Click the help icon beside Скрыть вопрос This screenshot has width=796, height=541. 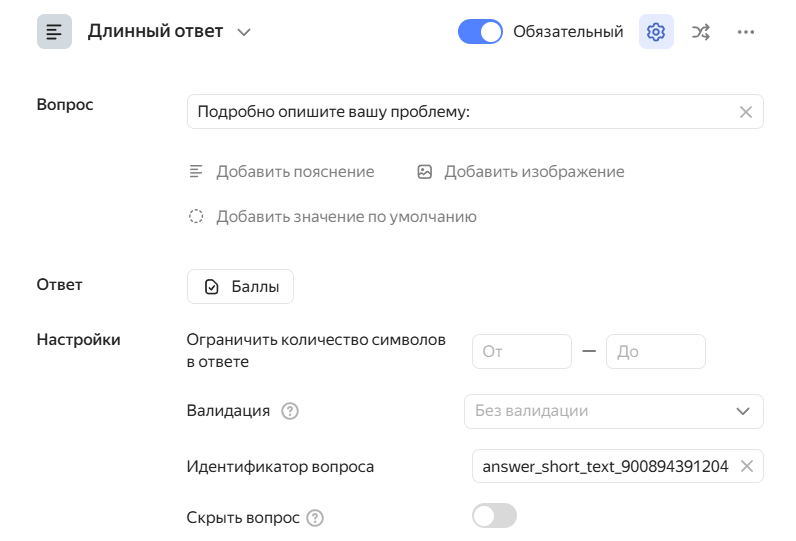315,518
